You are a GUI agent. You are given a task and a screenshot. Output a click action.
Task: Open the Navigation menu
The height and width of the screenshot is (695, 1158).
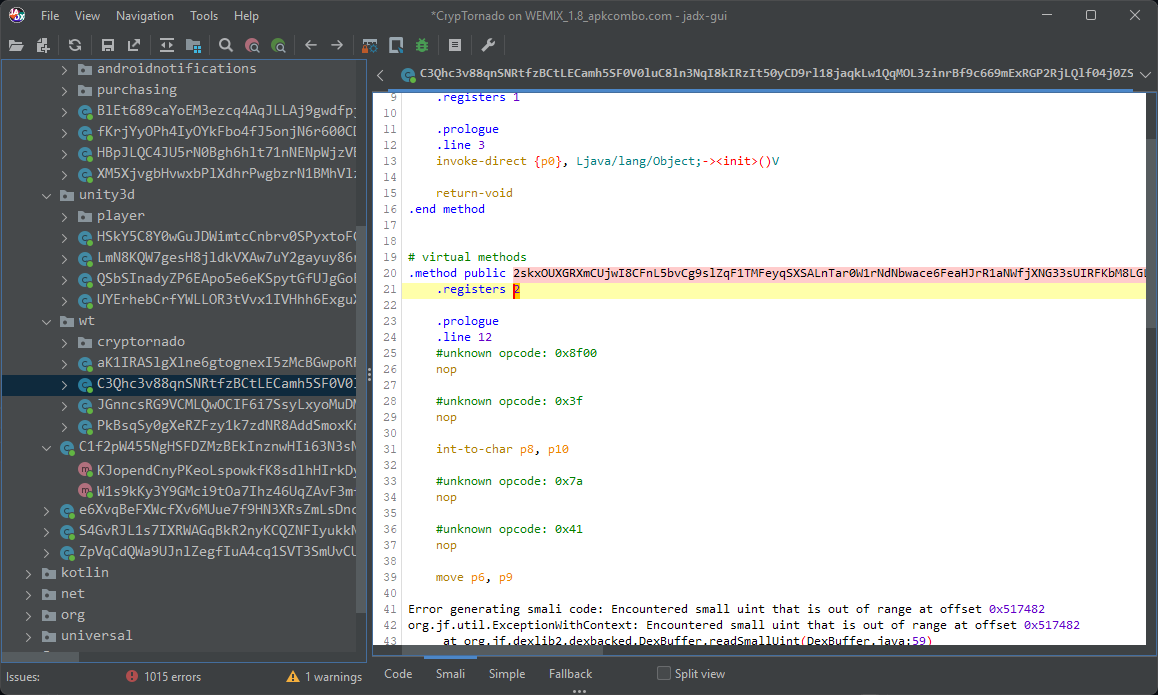click(x=144, y=15)
